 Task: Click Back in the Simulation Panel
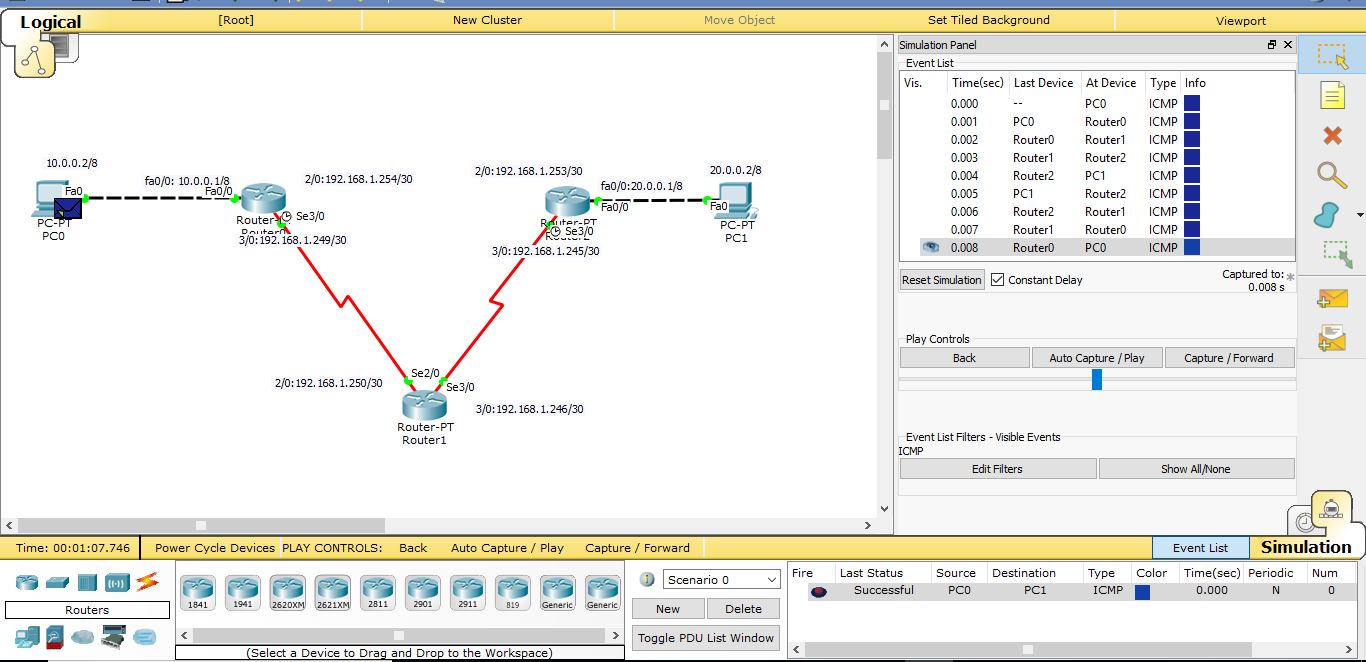click(964, 358)
